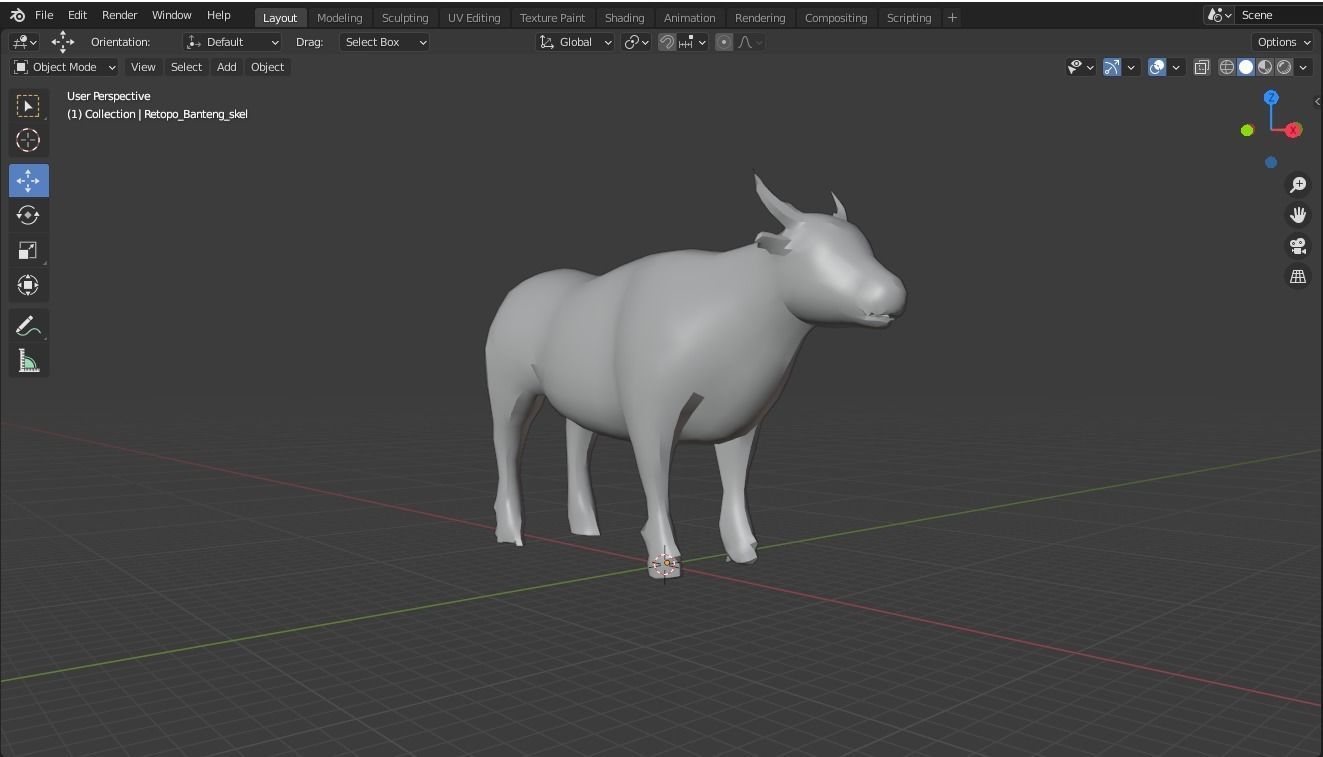
Task: Click the X axis on the navigation gizmo
Action: point(1294,130)
